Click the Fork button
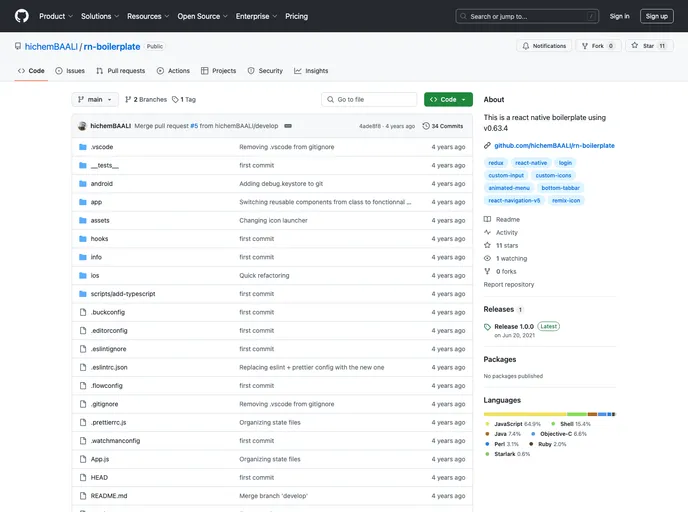 (598, 46)
